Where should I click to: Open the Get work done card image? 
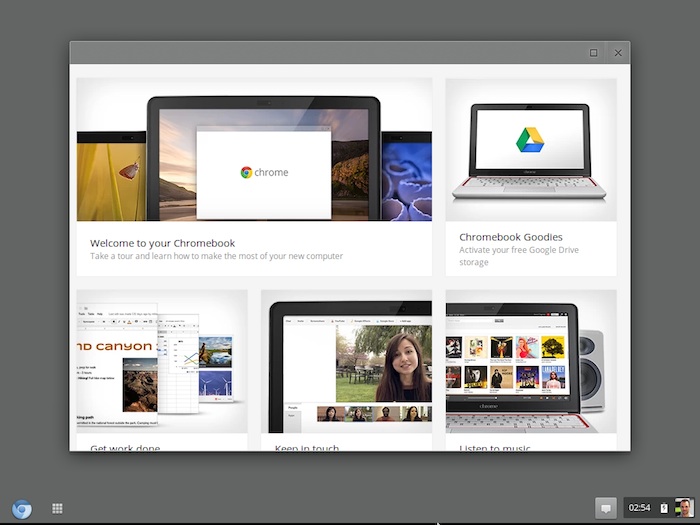(162, 361)
